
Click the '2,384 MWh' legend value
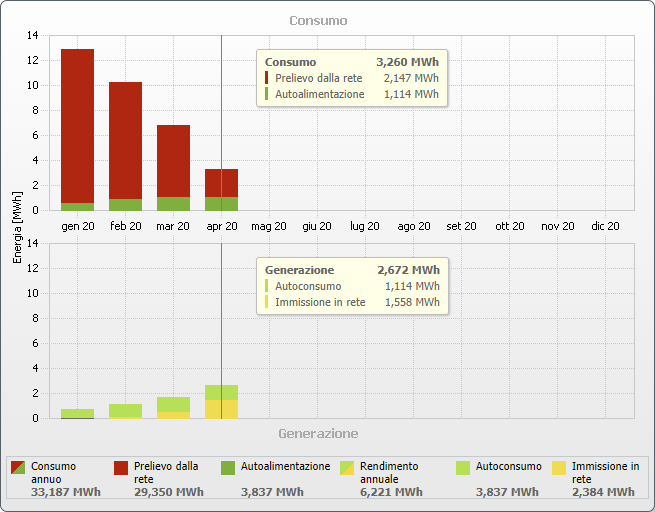(x=603, y=492)
